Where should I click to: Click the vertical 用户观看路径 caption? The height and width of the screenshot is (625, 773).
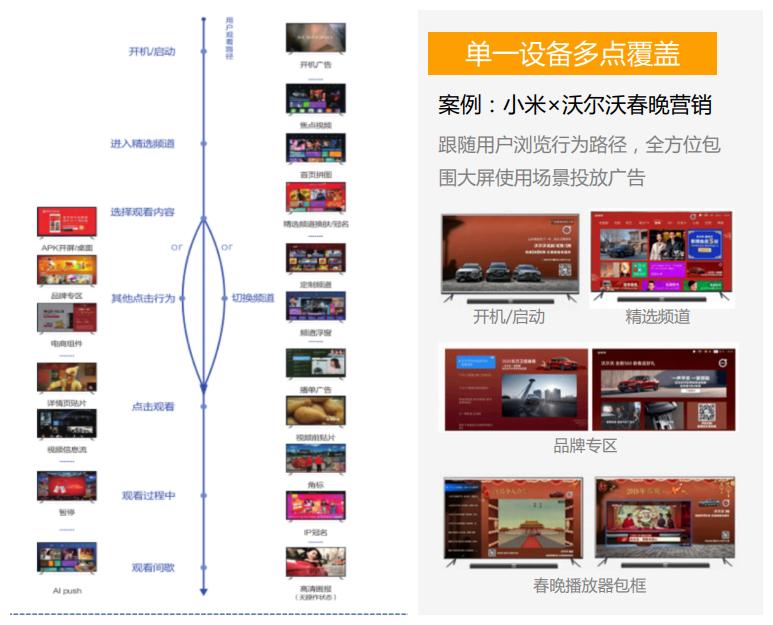pos(229,38)
